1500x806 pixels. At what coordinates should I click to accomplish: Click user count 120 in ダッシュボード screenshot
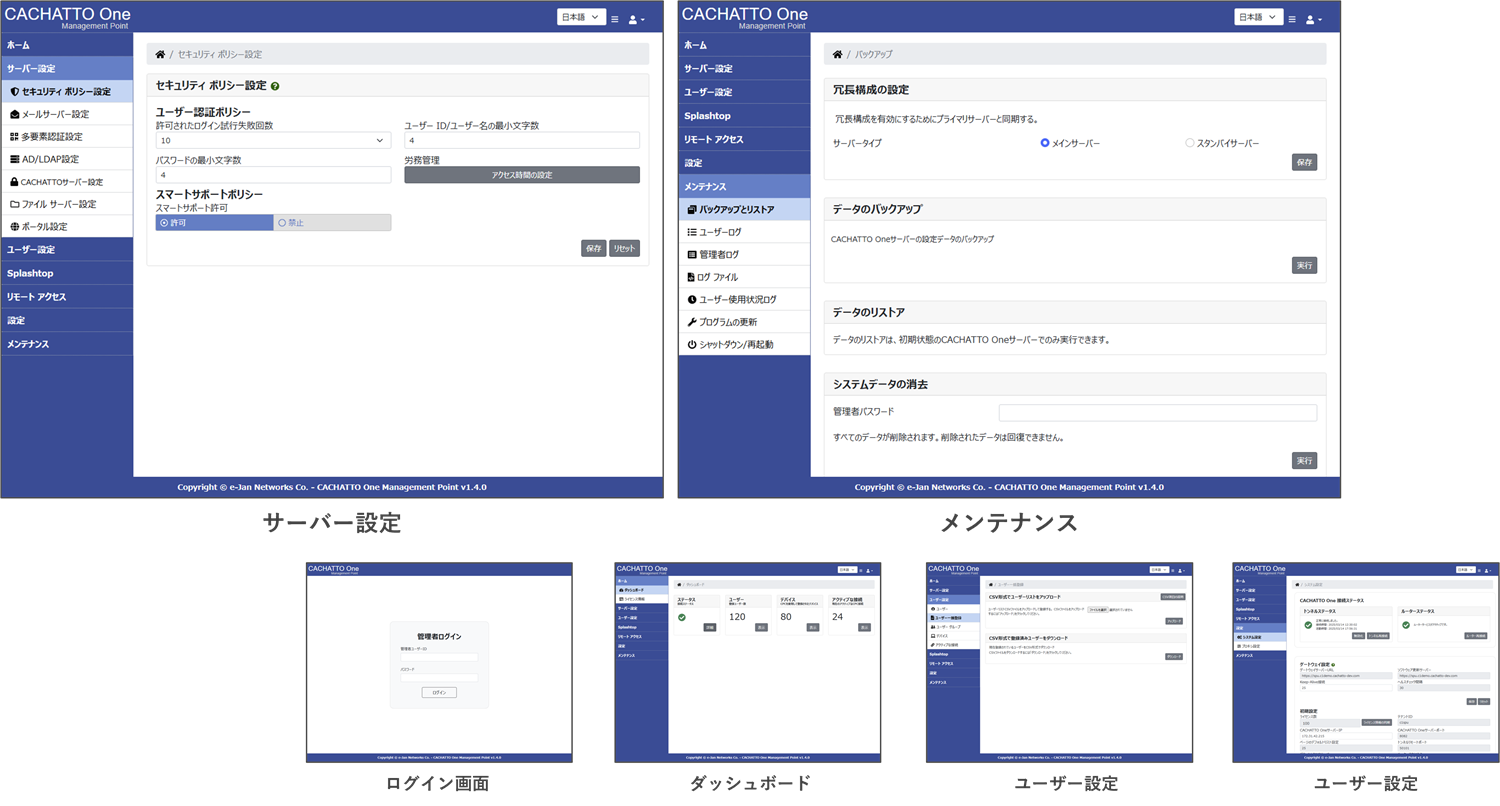tap(738, 617)
